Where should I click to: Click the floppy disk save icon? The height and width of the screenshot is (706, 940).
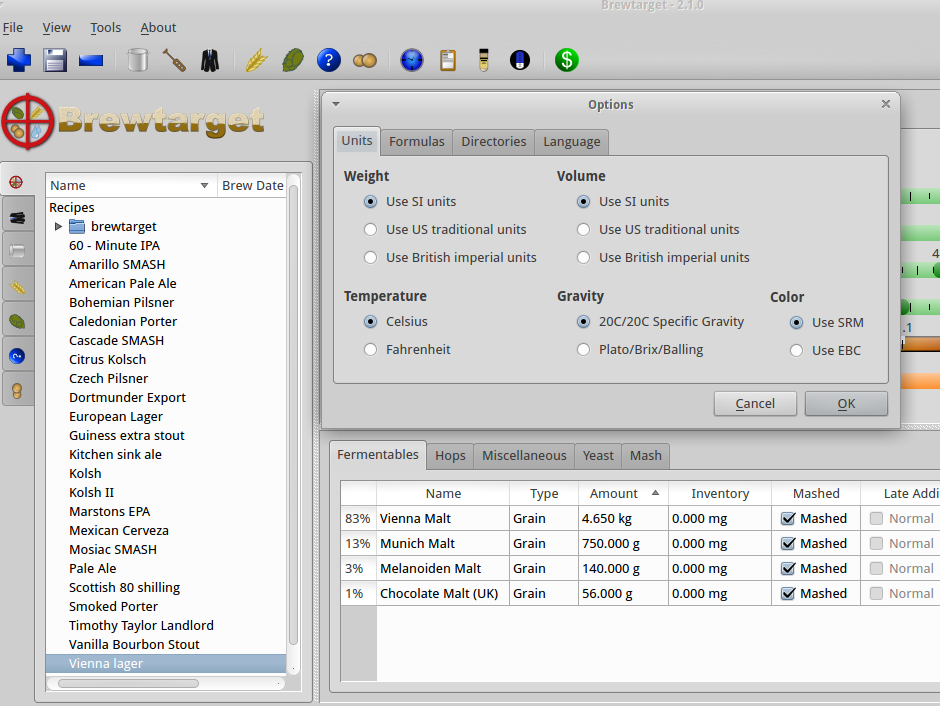(55, 60)
